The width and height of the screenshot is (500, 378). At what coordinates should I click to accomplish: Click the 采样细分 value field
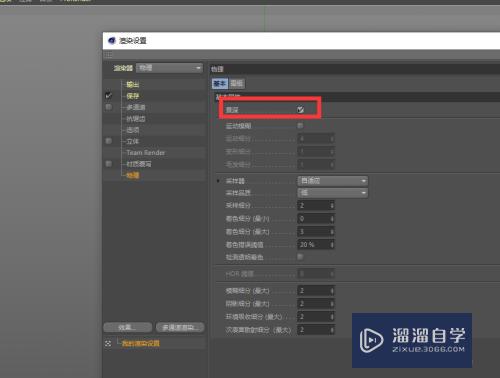coord(316,205)
